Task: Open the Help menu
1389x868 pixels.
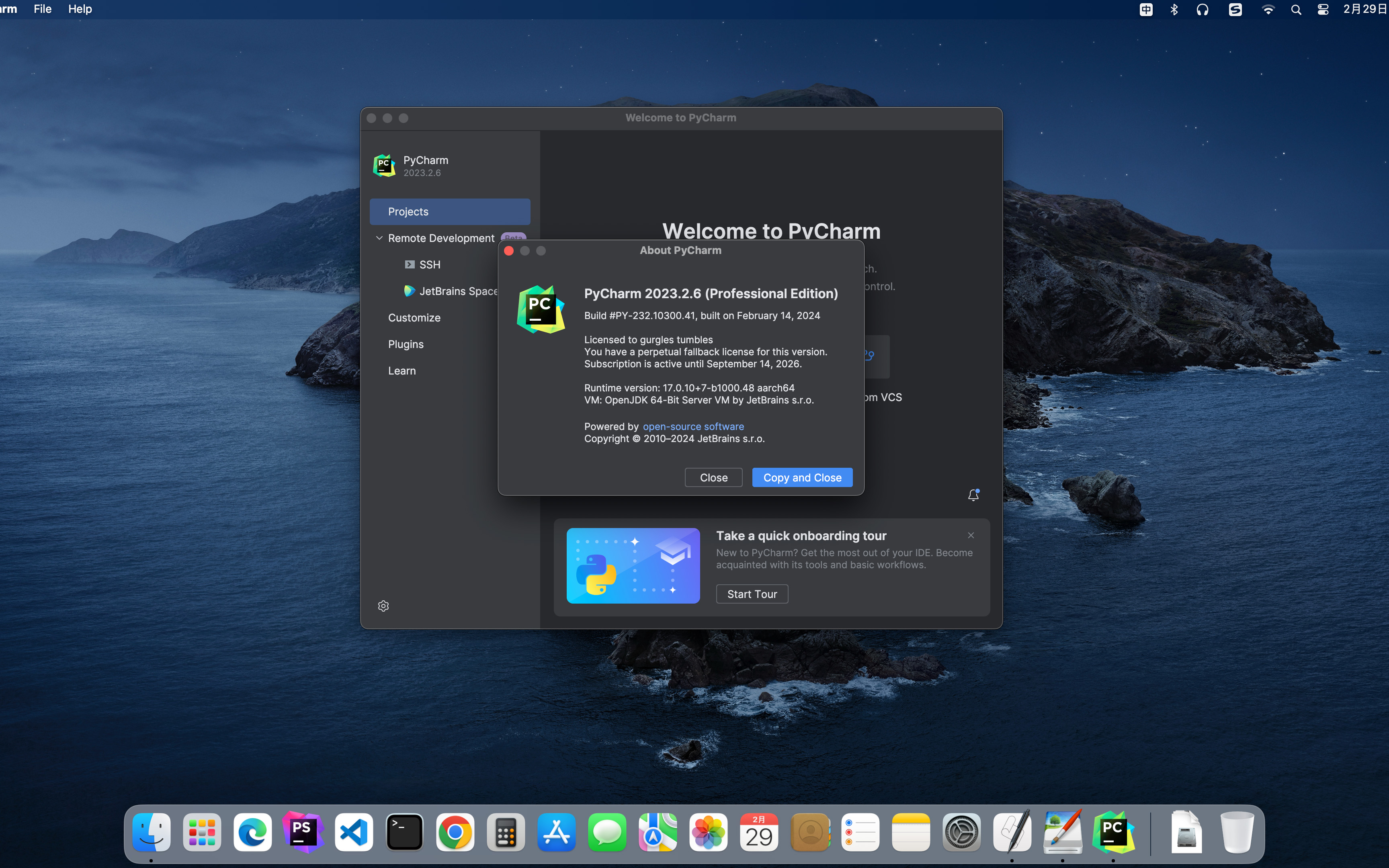Action: (80, 9)
